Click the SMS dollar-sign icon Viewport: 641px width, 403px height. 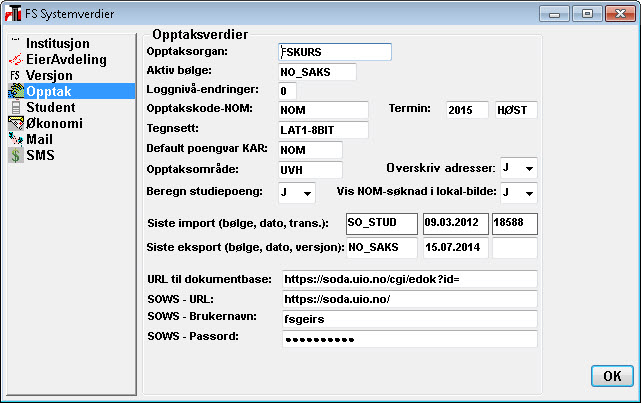click(x=16, y=155)
